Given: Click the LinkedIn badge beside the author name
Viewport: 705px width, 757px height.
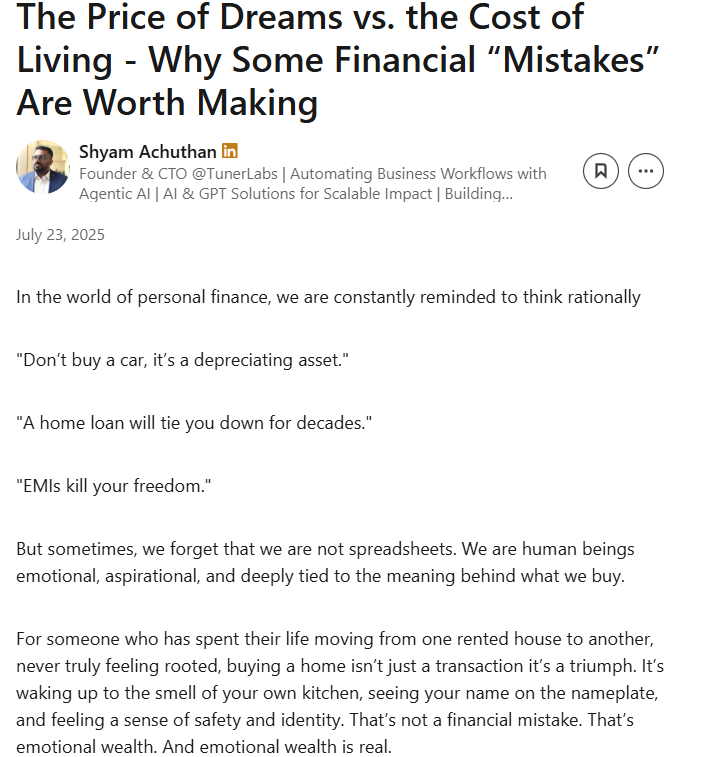Looking at the screenshot, I should 230,151.
